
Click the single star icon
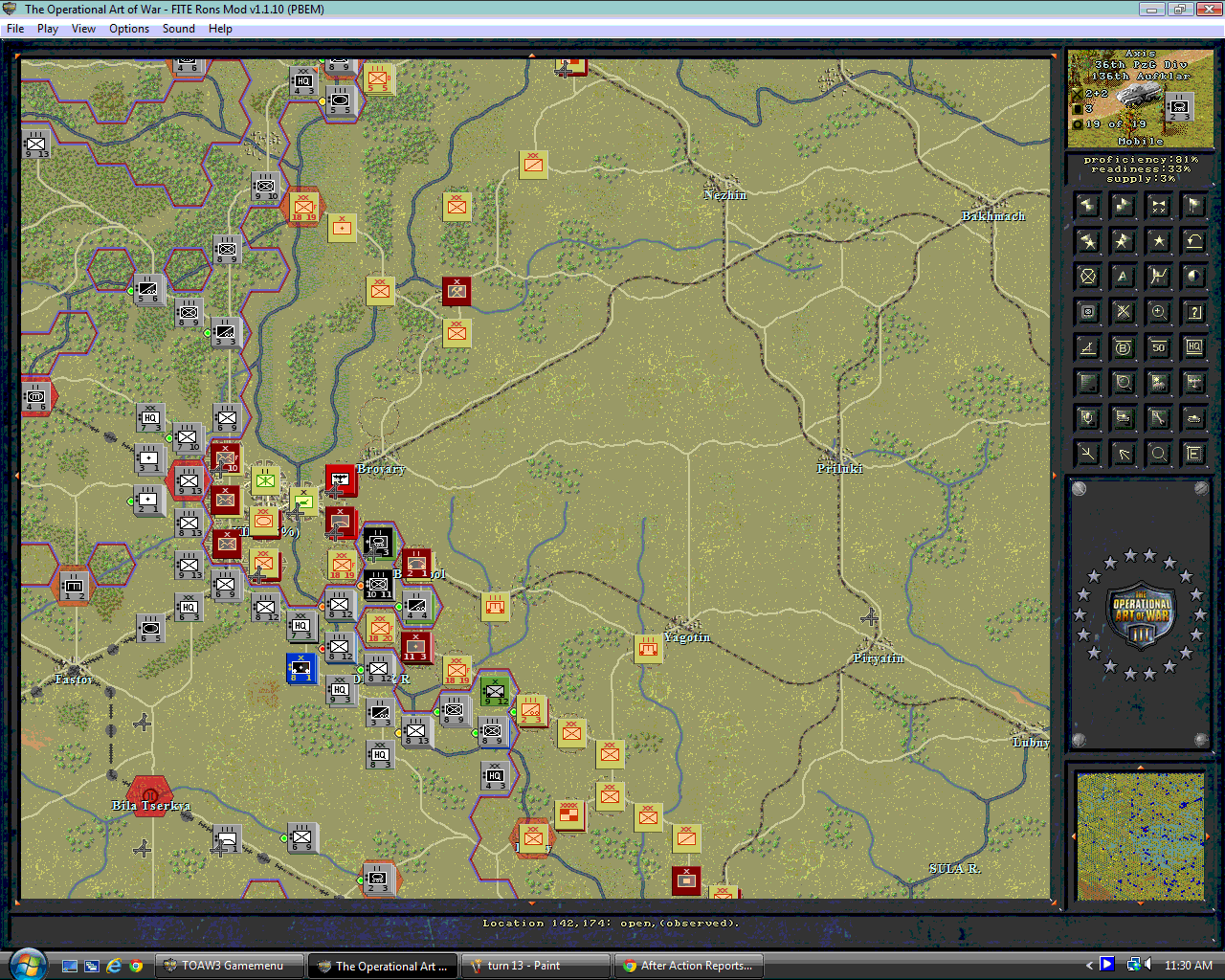click(x=1158, y=240)
